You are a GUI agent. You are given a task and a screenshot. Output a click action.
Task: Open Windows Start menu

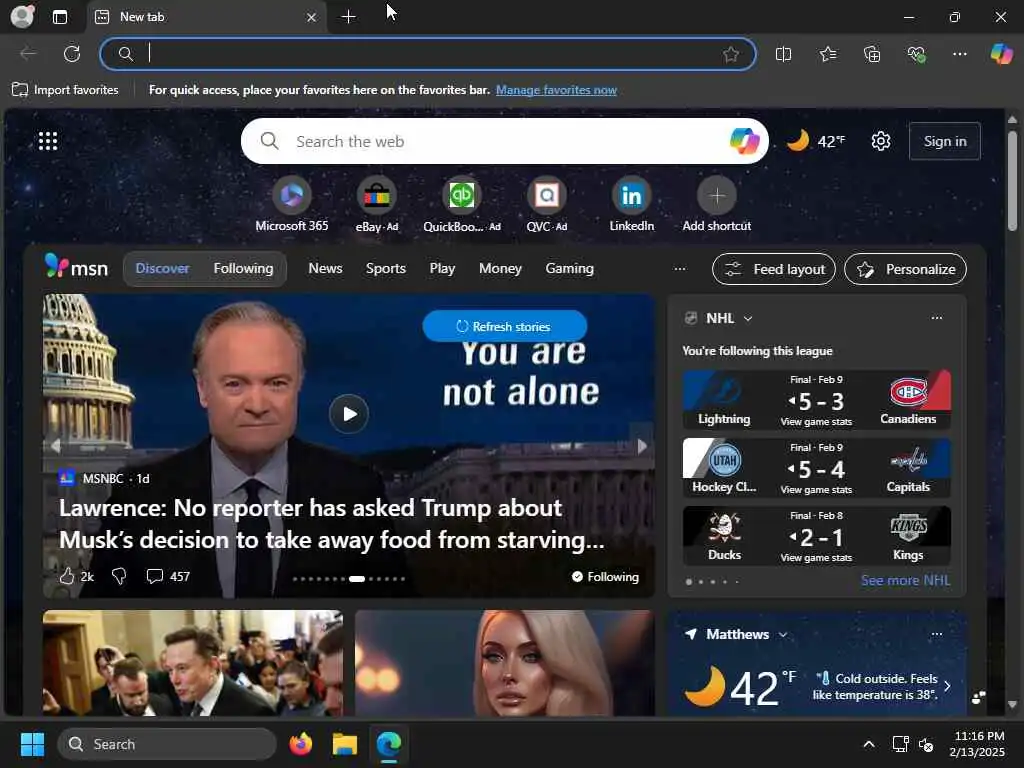pos(32,744)
